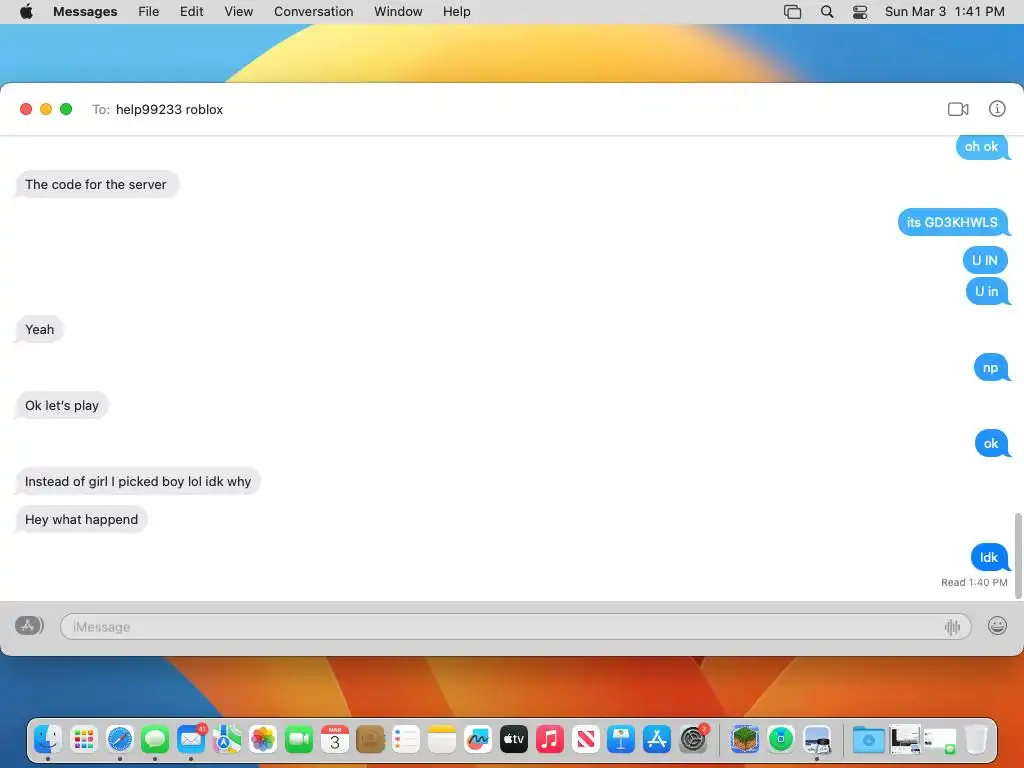Open the Conversation menu
Screen dimensions: 1024x768
313,12
